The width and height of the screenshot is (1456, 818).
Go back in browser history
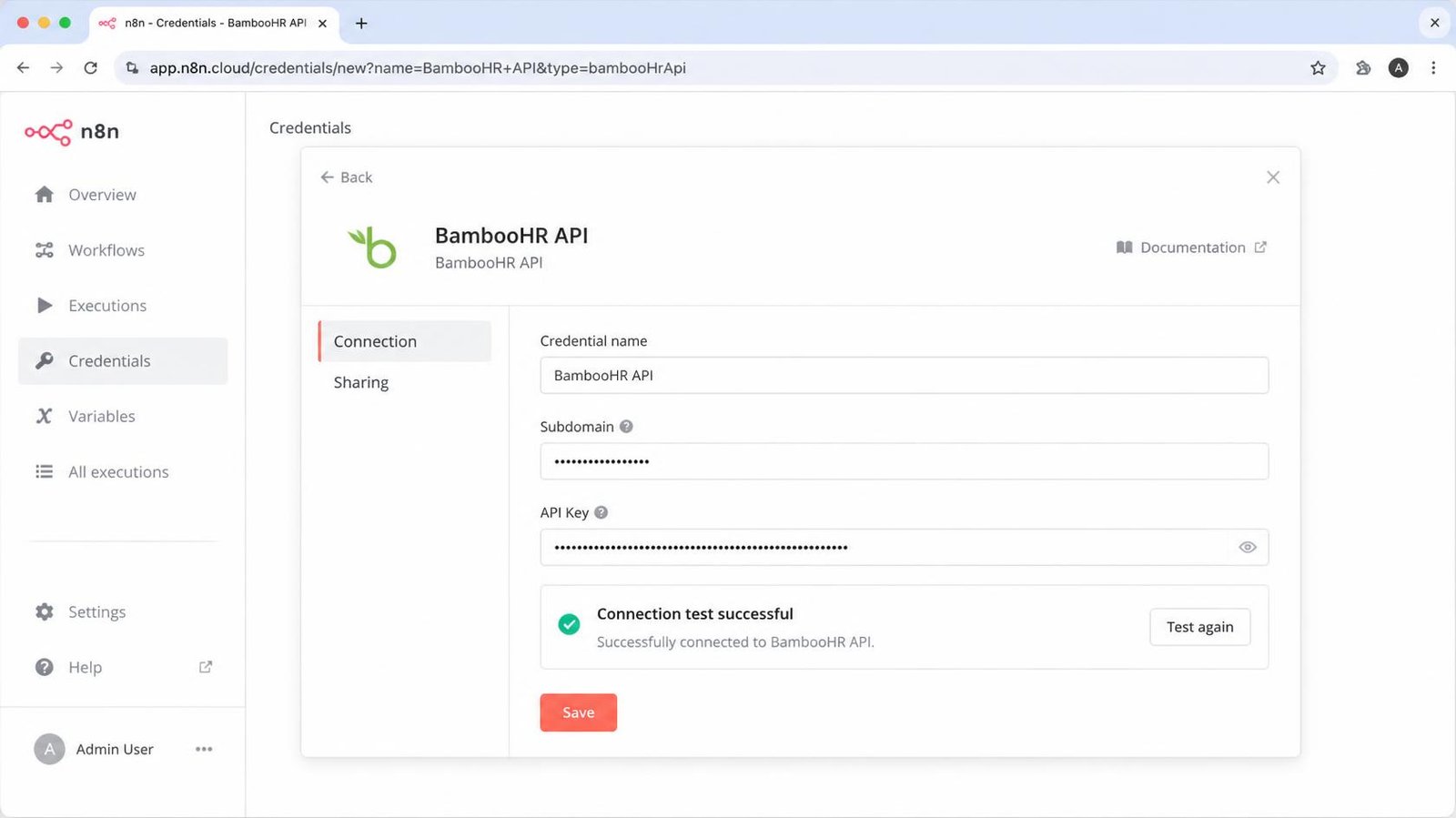click(x=24, y=68)
